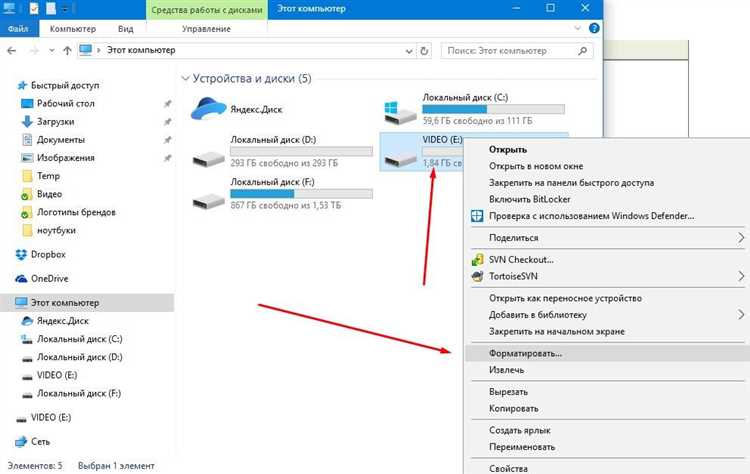Select Свойства in the context menu
Screen dimensions: 750x474
[509, 467]
